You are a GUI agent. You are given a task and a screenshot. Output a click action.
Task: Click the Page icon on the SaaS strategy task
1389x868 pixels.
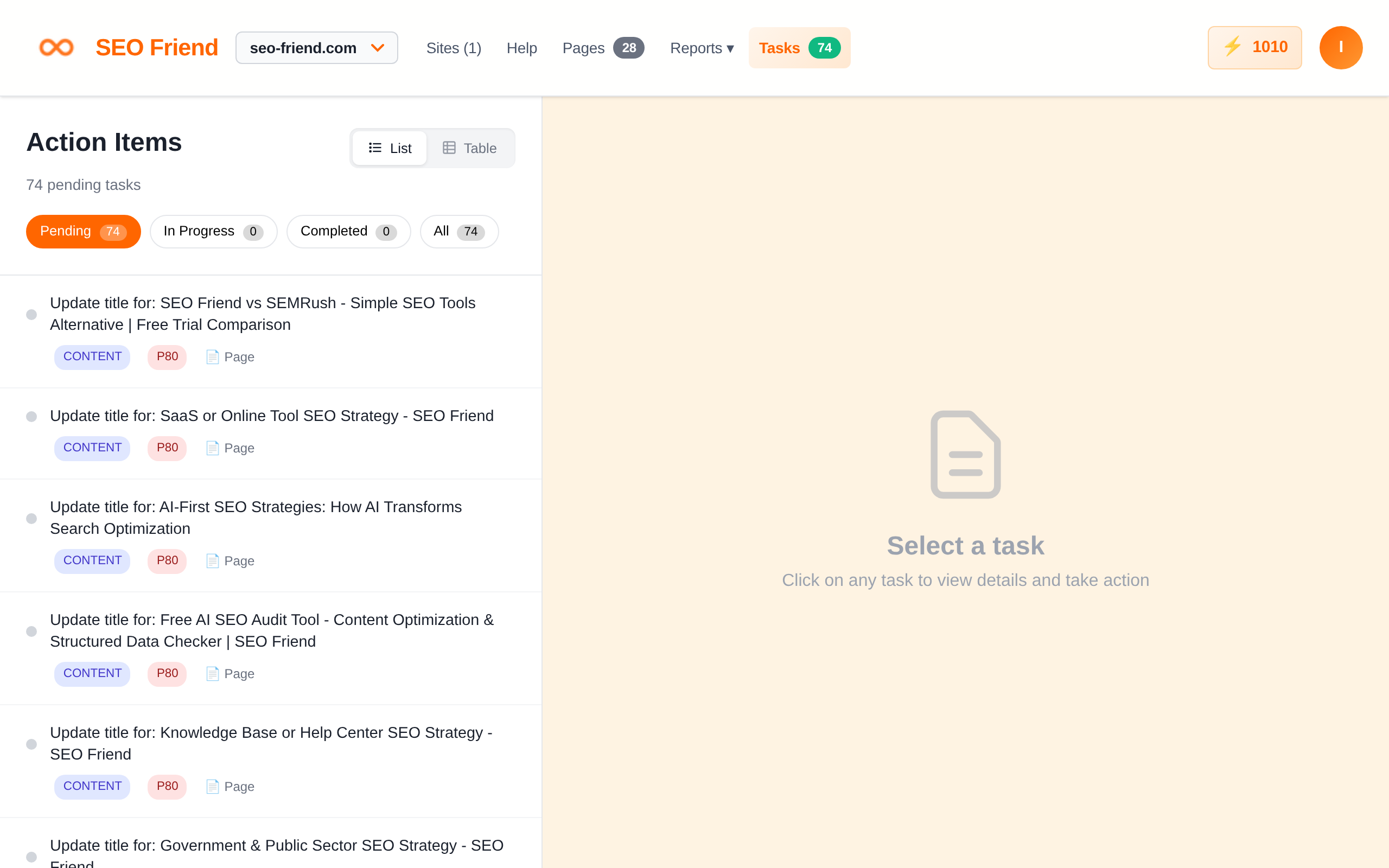pyautogui.click(x=214, y=447)
